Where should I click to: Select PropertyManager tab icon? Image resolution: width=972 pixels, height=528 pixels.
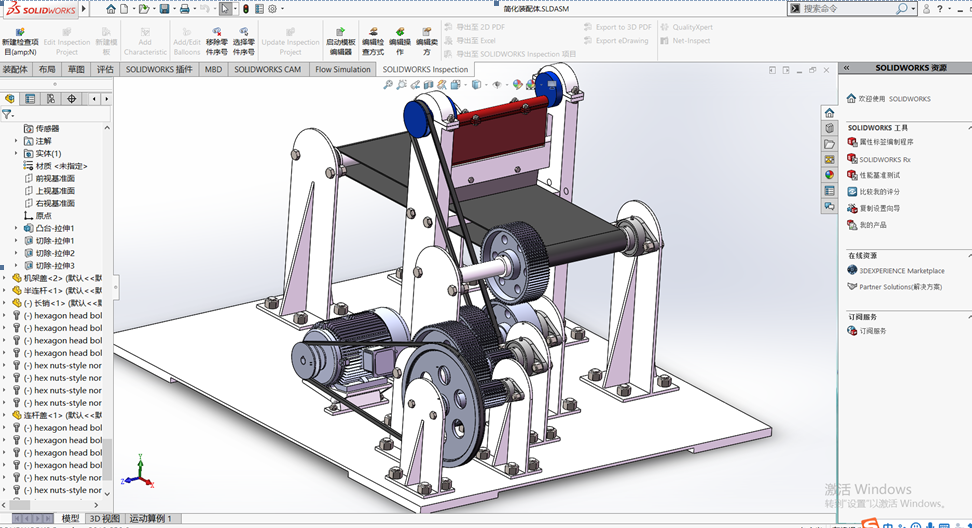click(x=30, y=99)
